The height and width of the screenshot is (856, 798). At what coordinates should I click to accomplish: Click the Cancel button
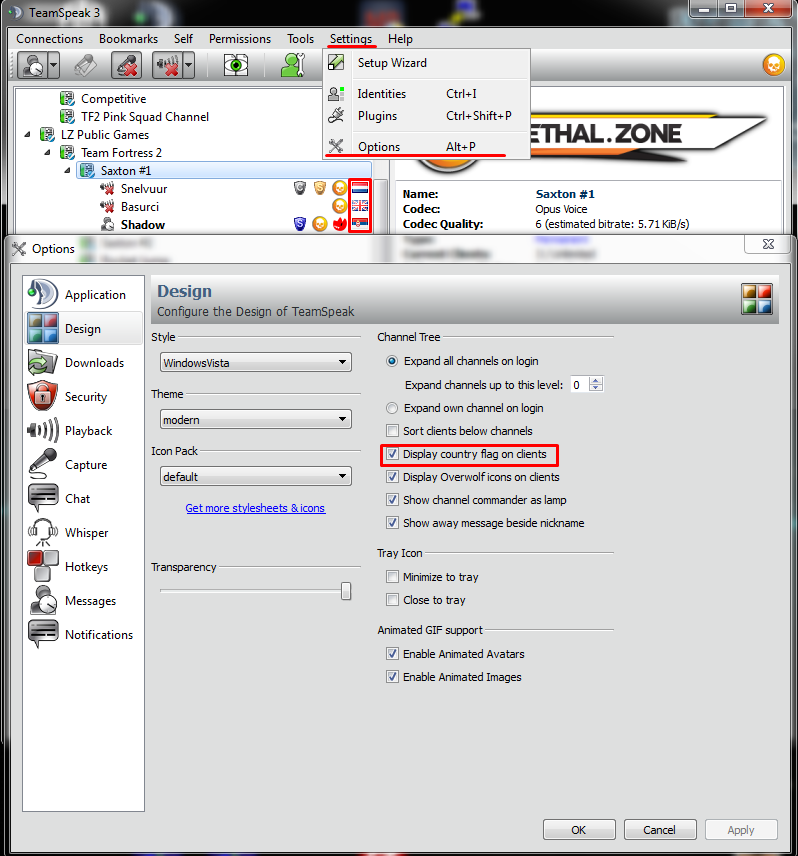(x=659, y=830)
